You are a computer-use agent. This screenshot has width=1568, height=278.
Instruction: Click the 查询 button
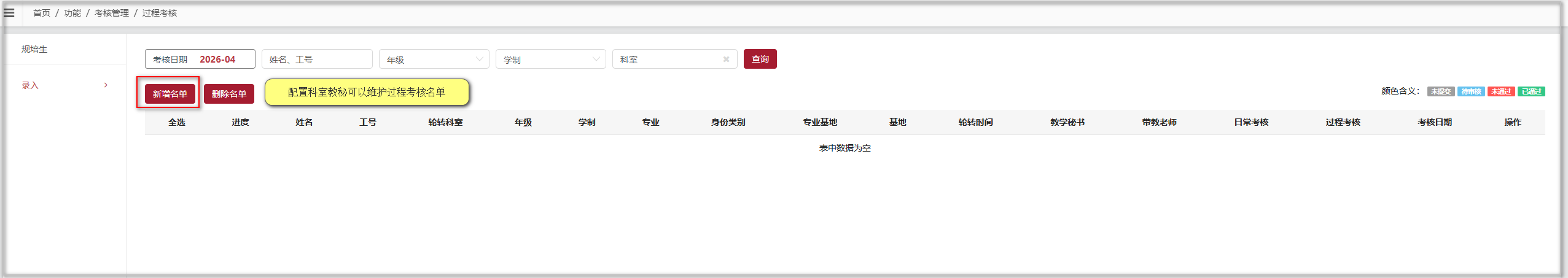(x=760, y=59)
